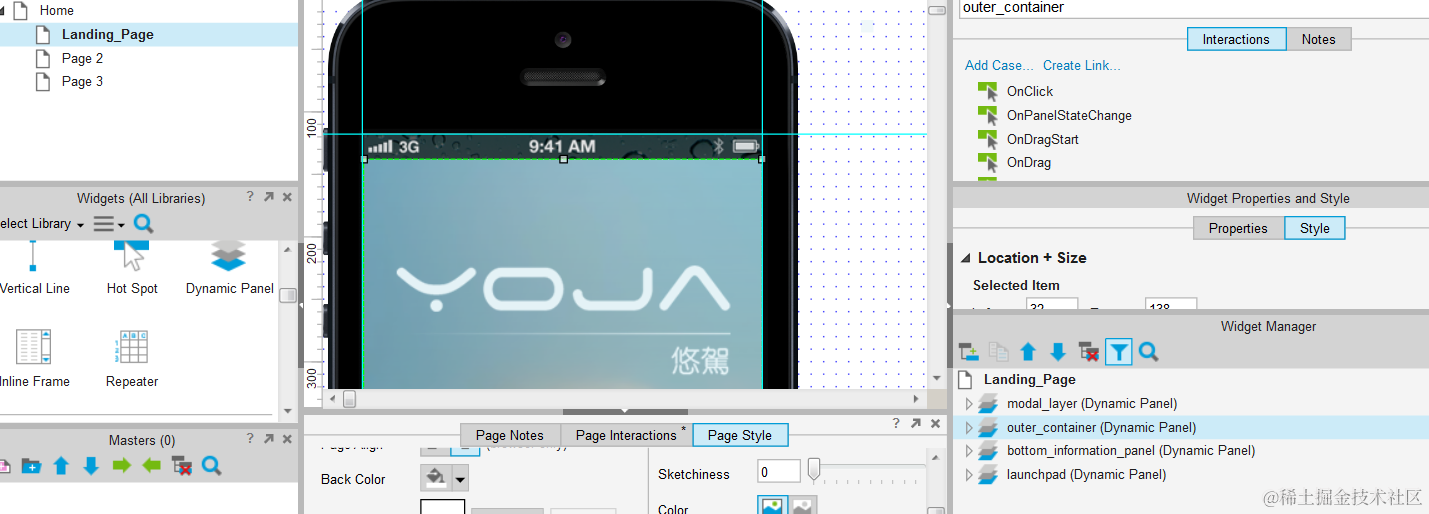The height and width of the screenshot is (514, 1429).
Task: Click the canvas horizontal scrollbar thumb
Action: coord(349,399)
